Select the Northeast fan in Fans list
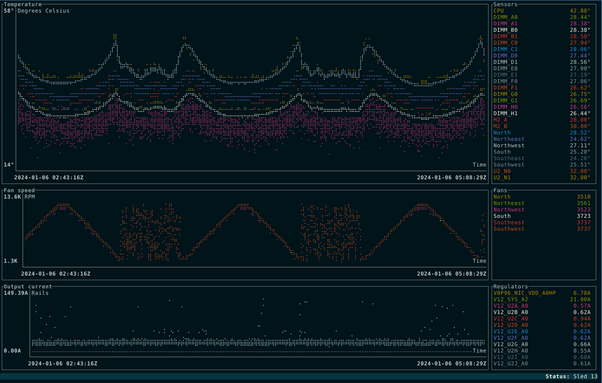The width and height of the screenshot is (602, 383). click(x=542, y=203)
